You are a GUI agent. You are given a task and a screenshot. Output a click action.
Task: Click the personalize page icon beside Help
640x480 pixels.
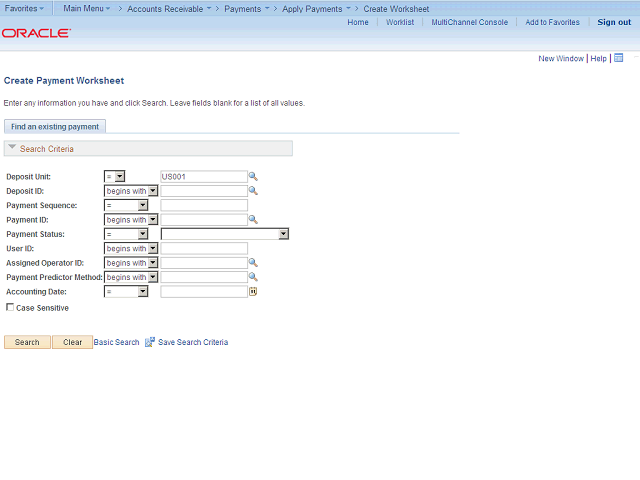[619, 58]
